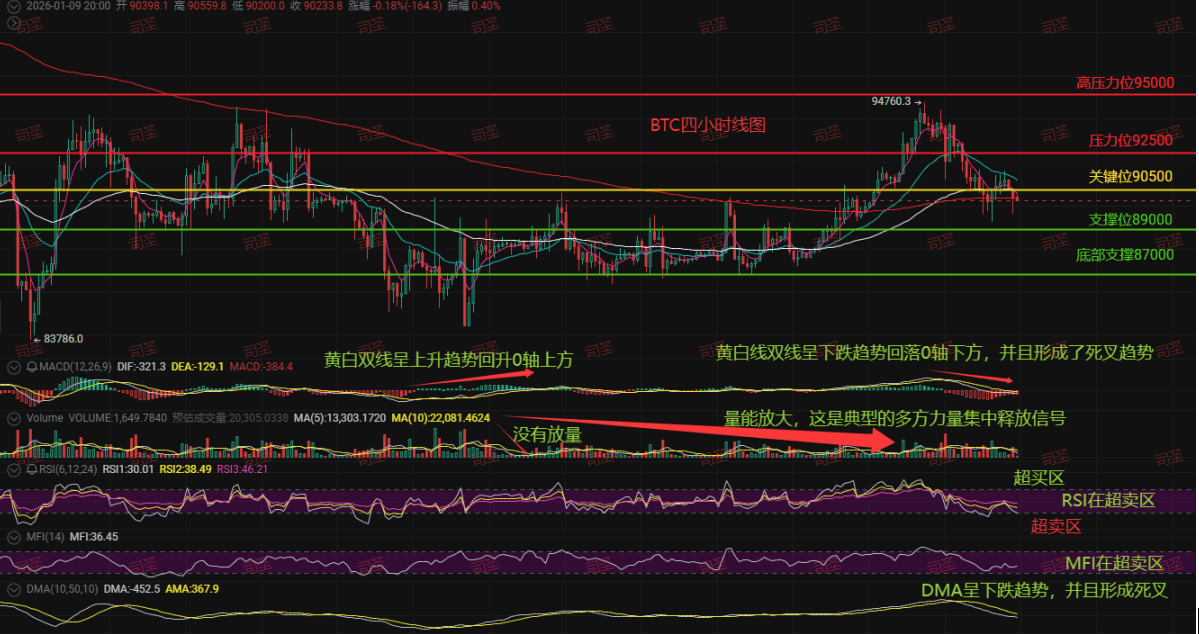Select the DMA:-452.5 value
Screen dimensions: 1199x634
132,589
